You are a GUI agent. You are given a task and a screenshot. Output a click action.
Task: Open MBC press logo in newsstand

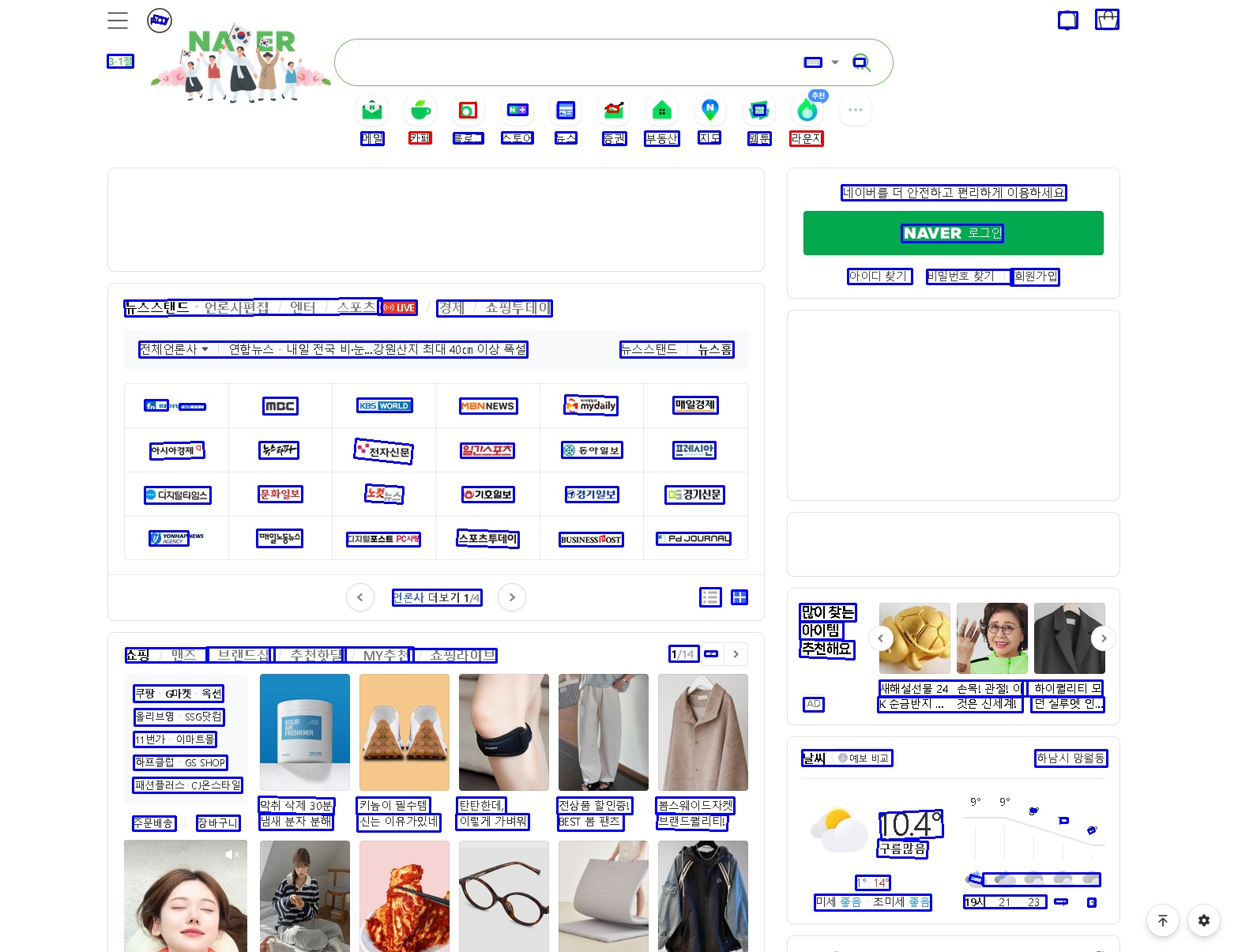click(280, 406)
